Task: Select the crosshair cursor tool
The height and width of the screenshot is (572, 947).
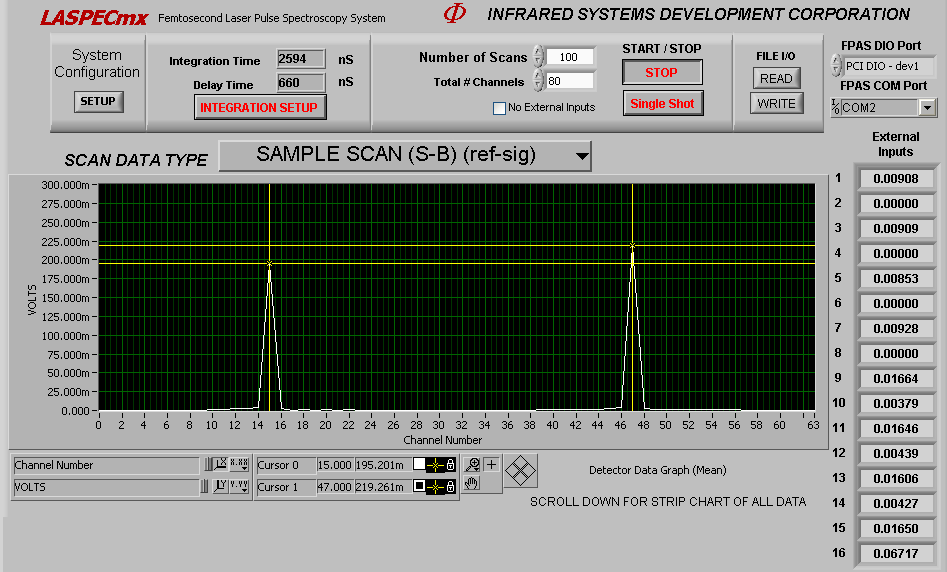Action: tap(491, 465)
